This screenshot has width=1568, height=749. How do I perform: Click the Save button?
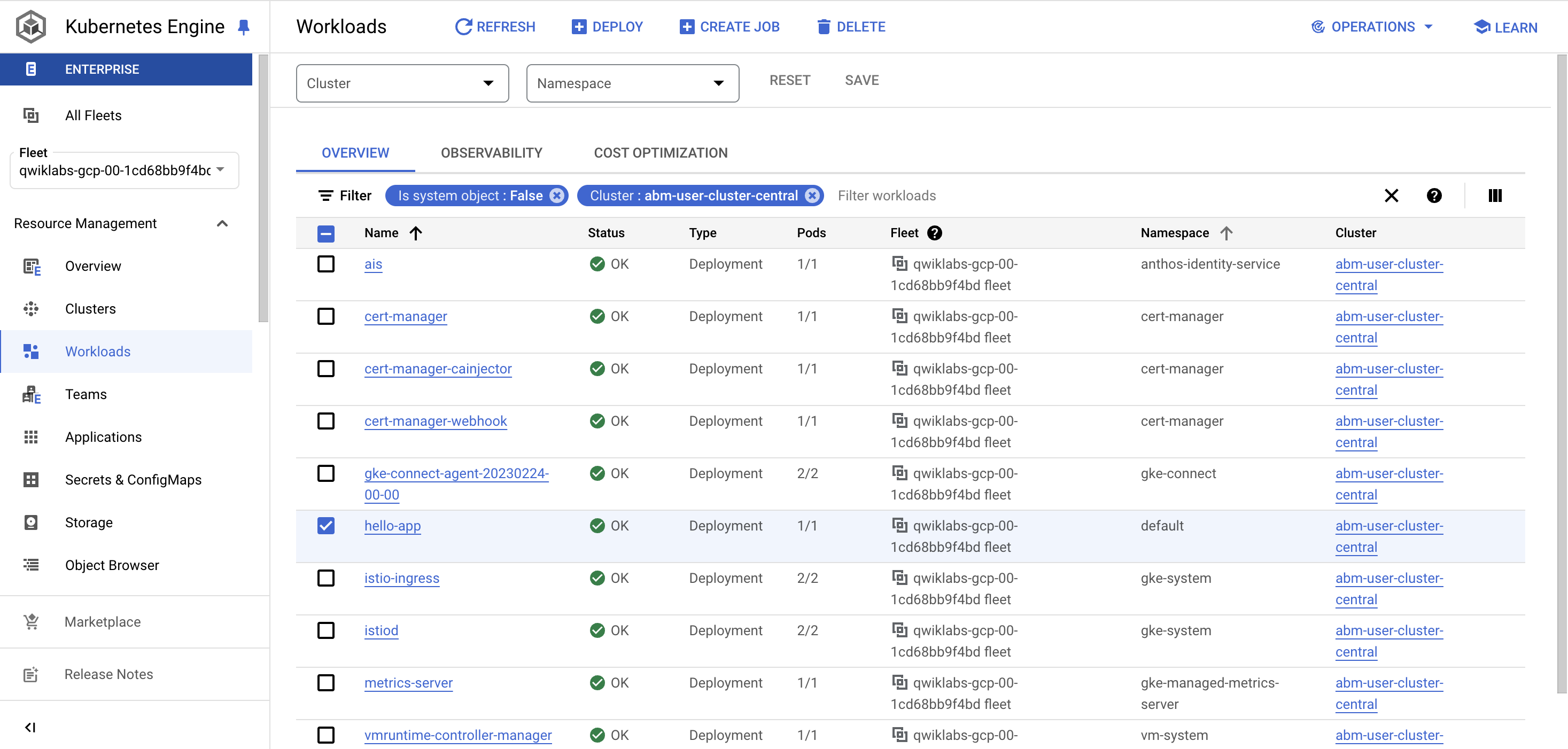tap(861, 80)
